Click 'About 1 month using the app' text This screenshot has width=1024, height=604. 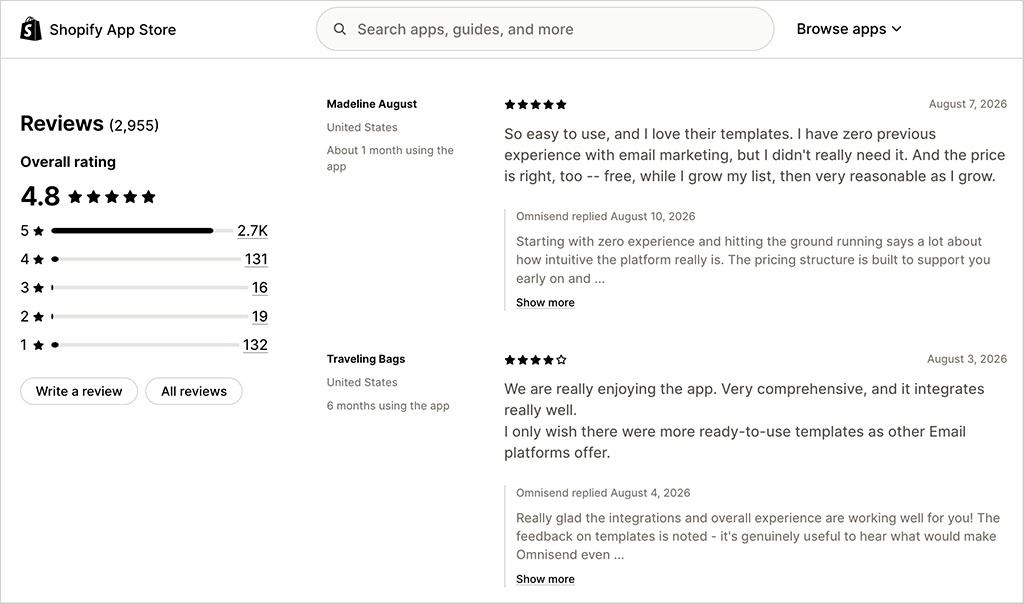pos(390,158)
